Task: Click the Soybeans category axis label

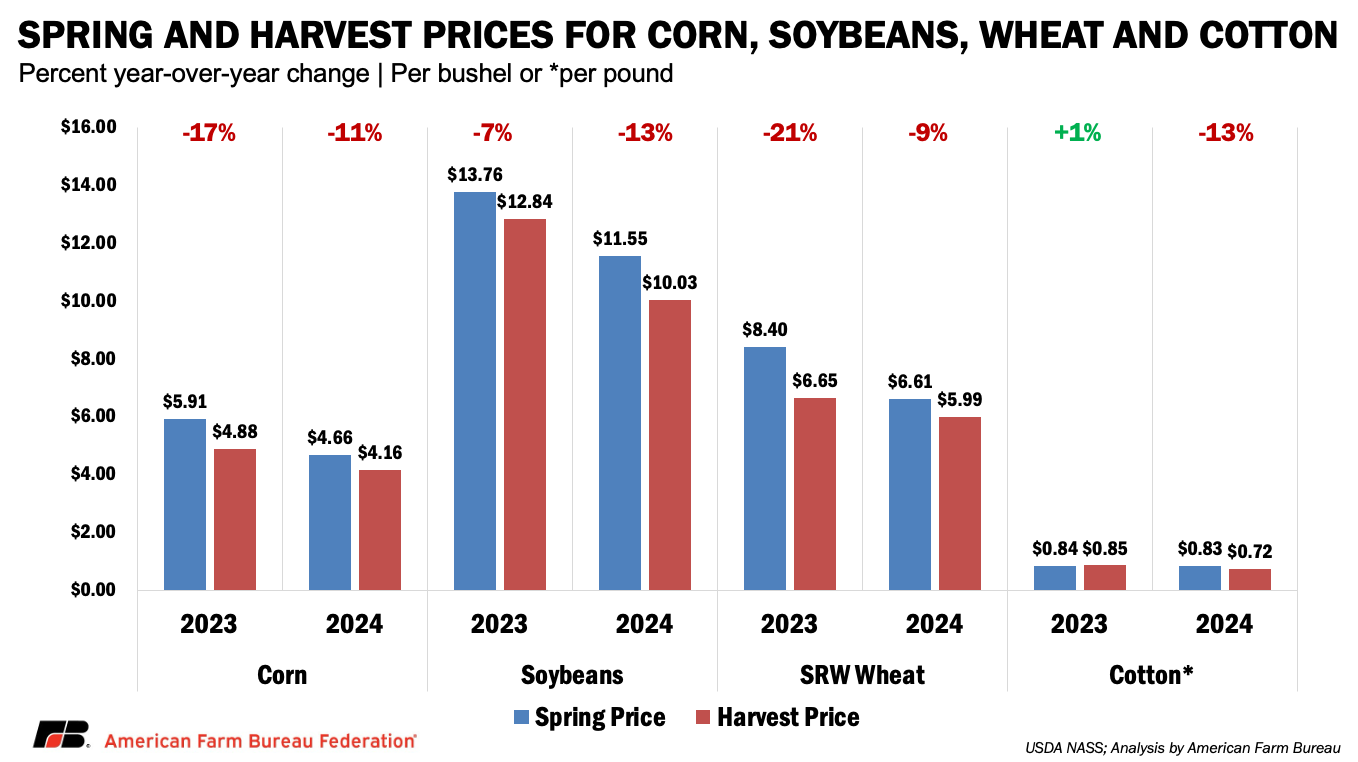Action: [x=572, y=675]
